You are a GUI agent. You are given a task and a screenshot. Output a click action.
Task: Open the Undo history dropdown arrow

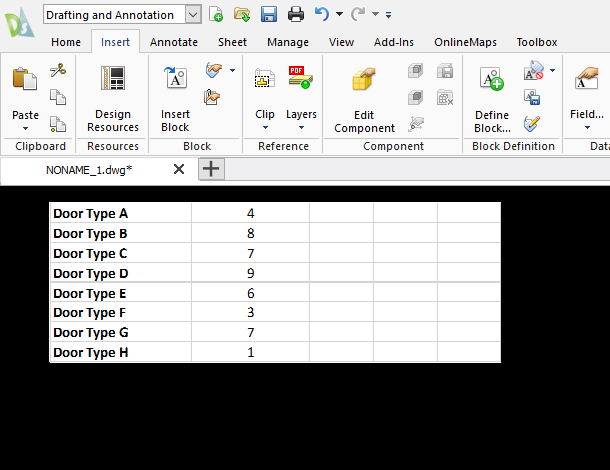339,14
